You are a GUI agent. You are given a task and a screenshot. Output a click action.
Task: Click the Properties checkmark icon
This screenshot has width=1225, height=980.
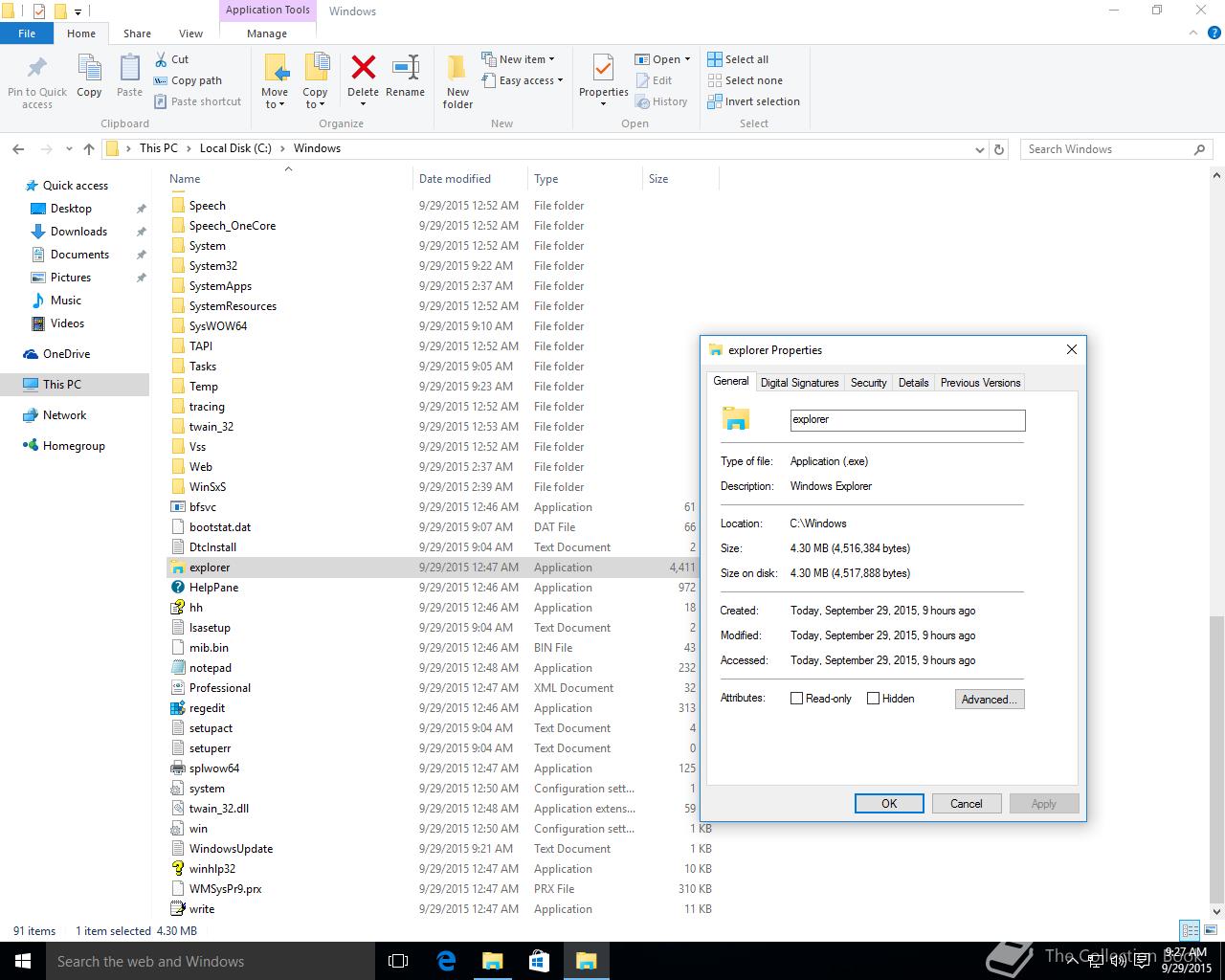click(603, 68)
